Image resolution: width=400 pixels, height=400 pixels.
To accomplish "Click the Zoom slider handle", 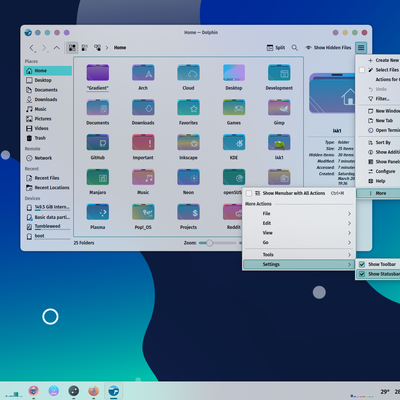I will 209,243.
